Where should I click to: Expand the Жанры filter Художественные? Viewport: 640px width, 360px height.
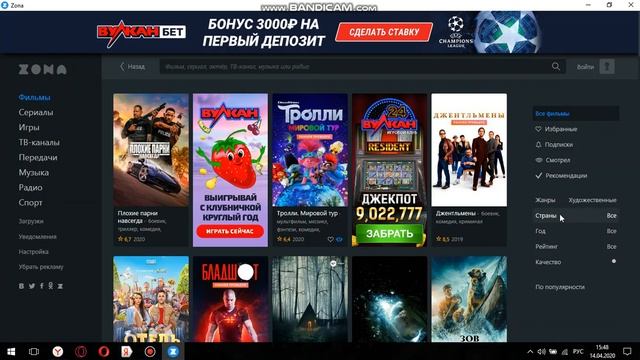point(576,200)
